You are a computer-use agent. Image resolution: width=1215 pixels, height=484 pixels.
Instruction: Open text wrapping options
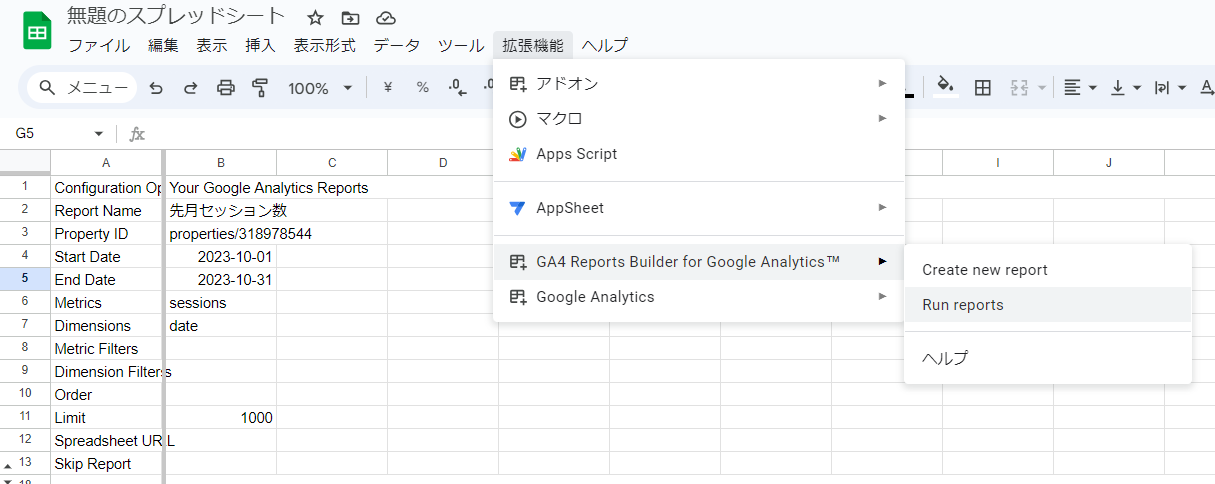[x=1170, y=88]
